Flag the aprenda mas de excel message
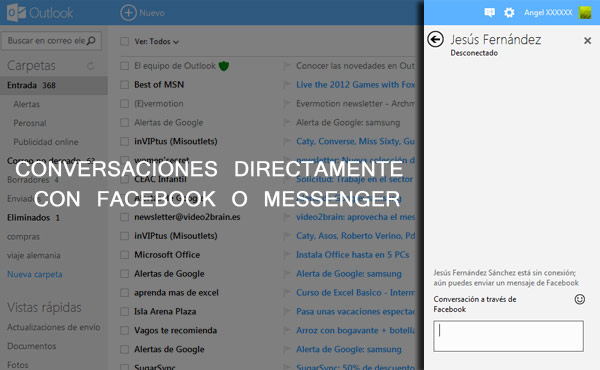600x370 pixels. tap(287, 293)
